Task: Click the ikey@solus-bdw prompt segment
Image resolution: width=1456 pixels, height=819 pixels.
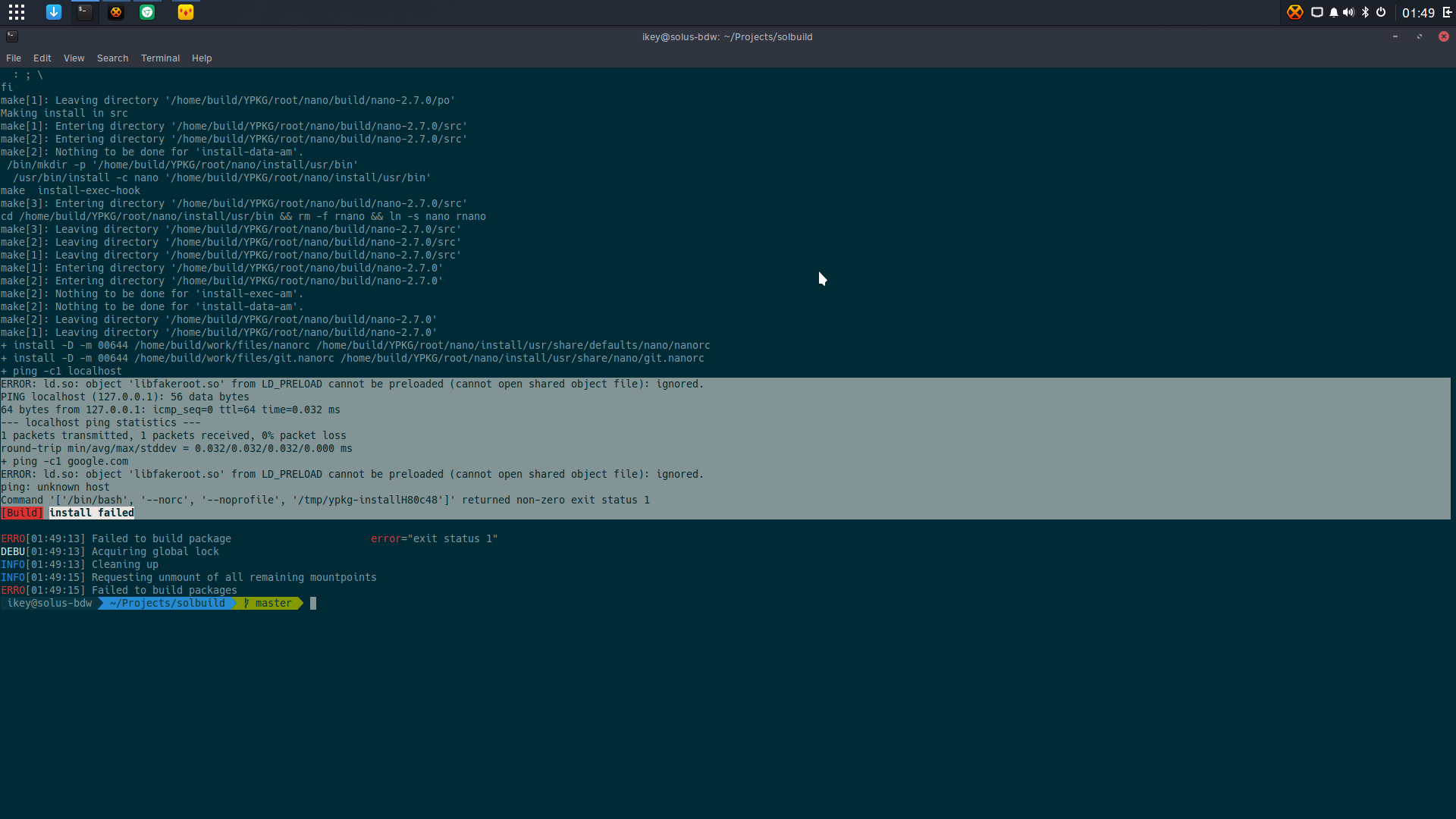Action: point(49,604)
